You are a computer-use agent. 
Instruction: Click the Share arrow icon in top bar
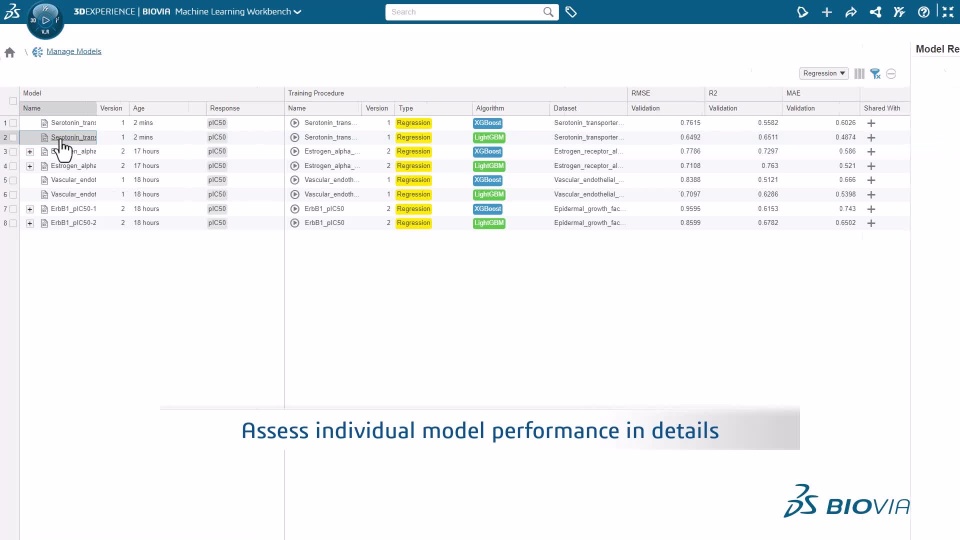(850, 12)
